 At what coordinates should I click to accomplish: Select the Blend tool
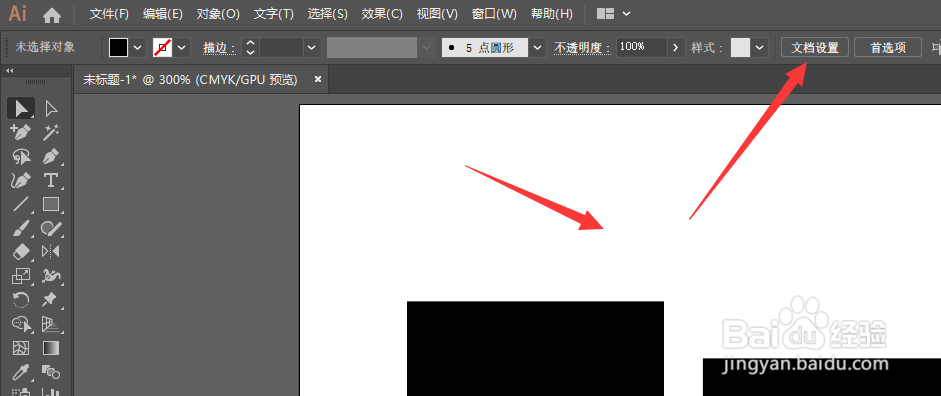pos(51,372)
